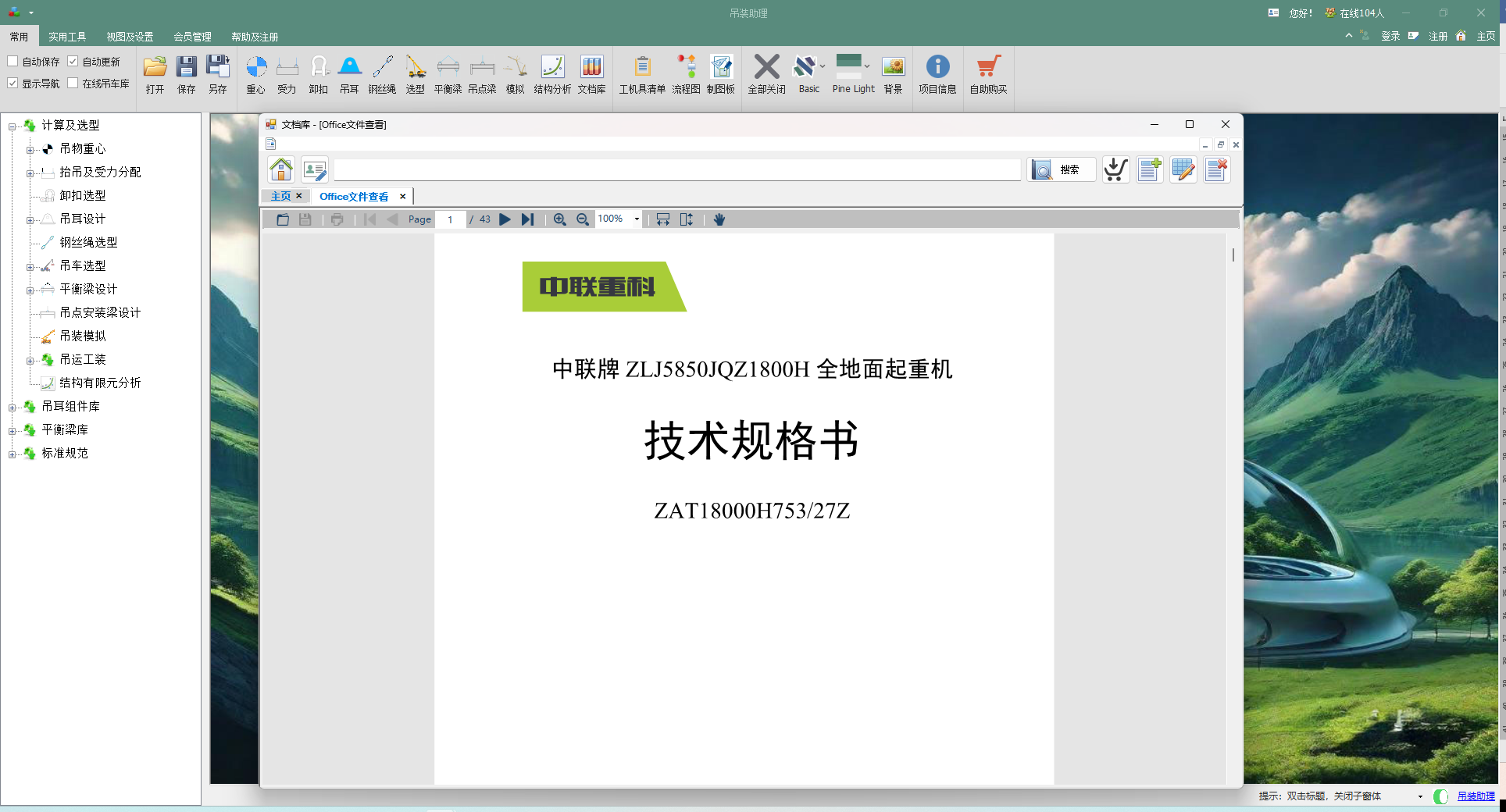Click the edit document pencil icon
Viewport: 1506px width, 812px height.
[x=1183, y=169]
